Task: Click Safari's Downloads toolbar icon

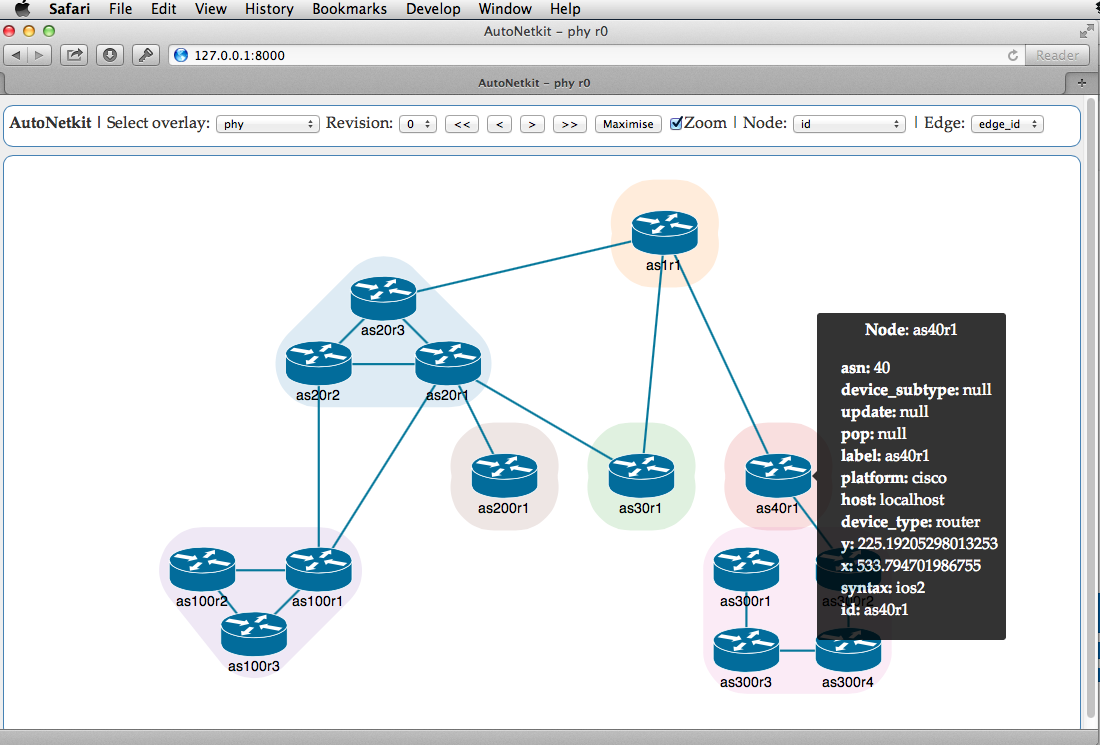Action: pyautogui.click(x=110, y=55)
